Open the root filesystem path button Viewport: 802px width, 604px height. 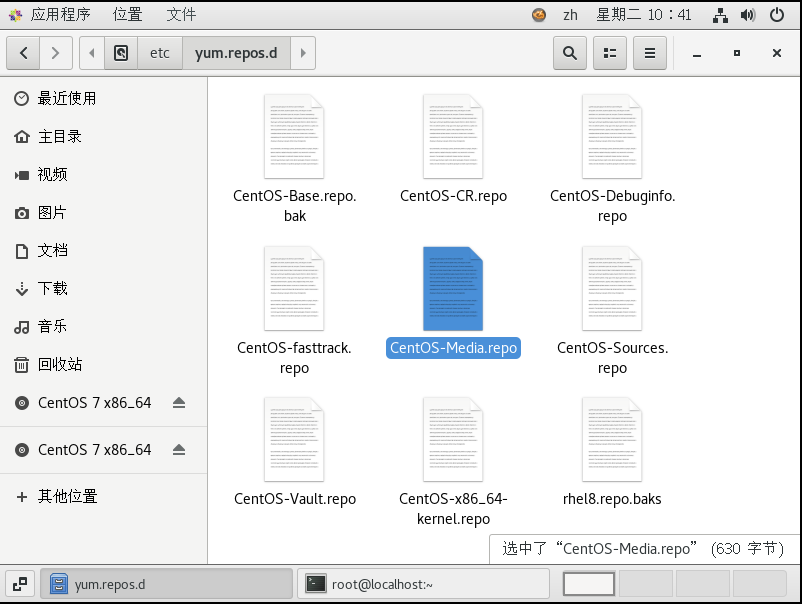coord(121,53)
